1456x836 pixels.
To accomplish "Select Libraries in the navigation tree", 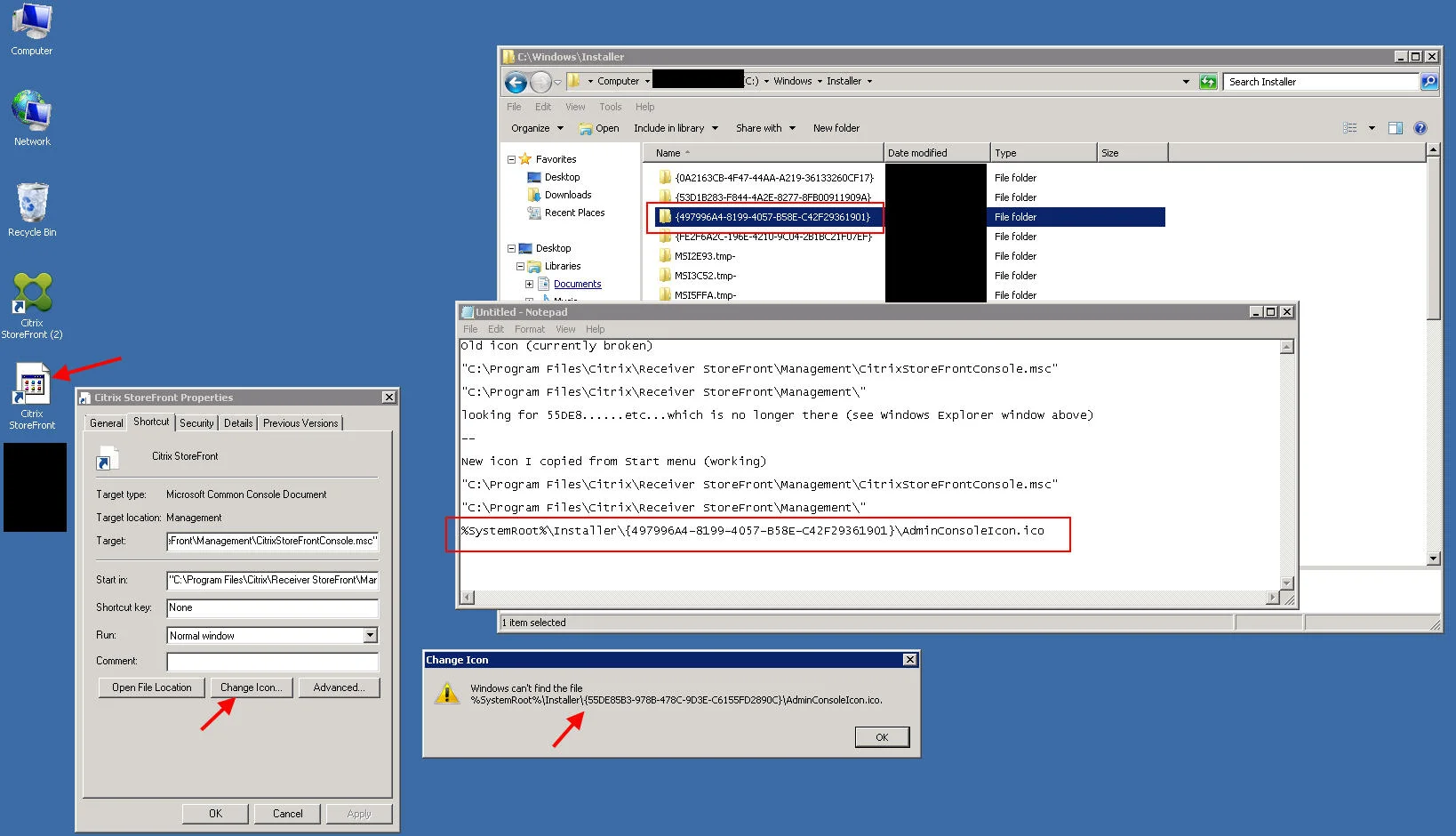I will point(554,266).
